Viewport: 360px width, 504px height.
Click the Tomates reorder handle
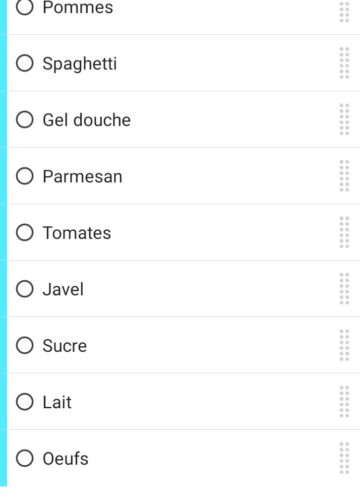[344, 232]
